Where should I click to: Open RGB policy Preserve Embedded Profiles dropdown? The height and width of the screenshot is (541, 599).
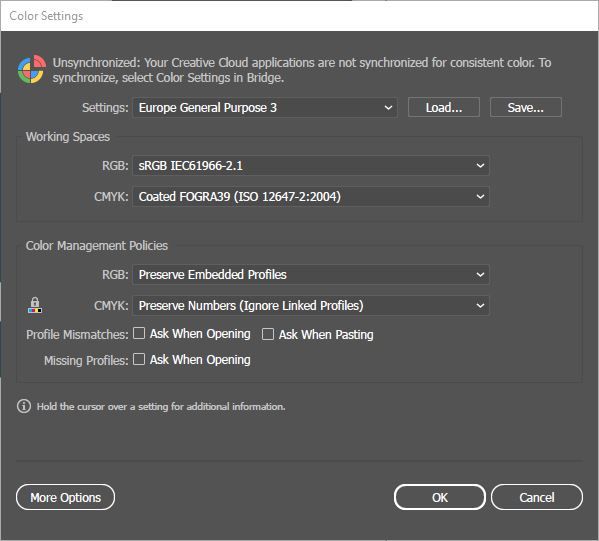tap(311, 274)
